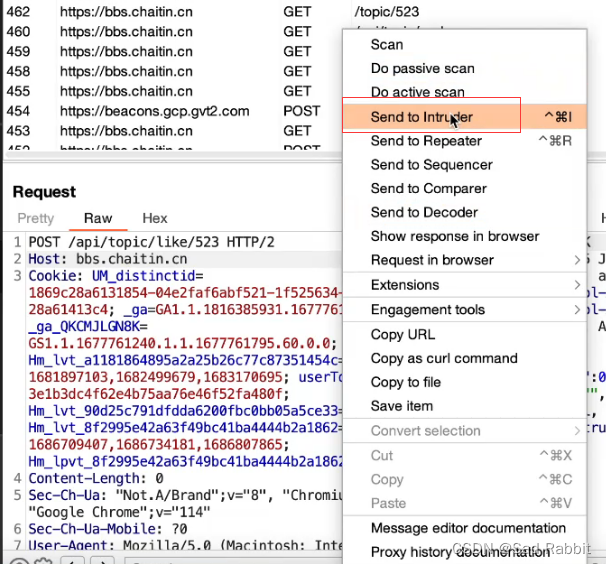Click Send to Sequencer
This screenshot has width=606, height=564.
(465, 165)
